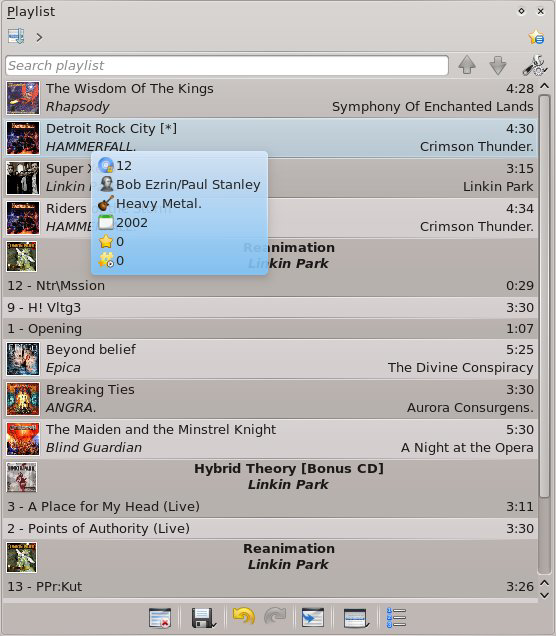Viewport: 556px width, 636px height.
Task: Select track 9 - H! Vltg3
Action: pos(270,307)
